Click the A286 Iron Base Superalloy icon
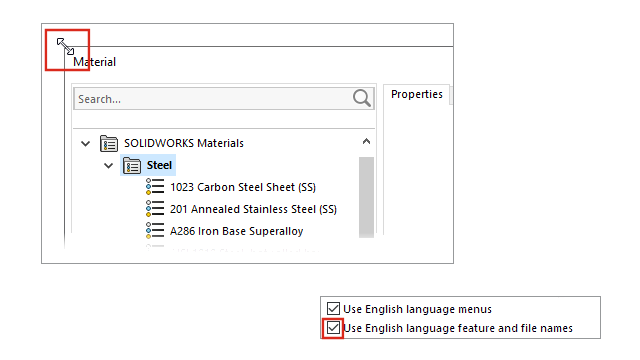Screen dimensions: 640x360 pyautogui.click(x=155, y=231)
